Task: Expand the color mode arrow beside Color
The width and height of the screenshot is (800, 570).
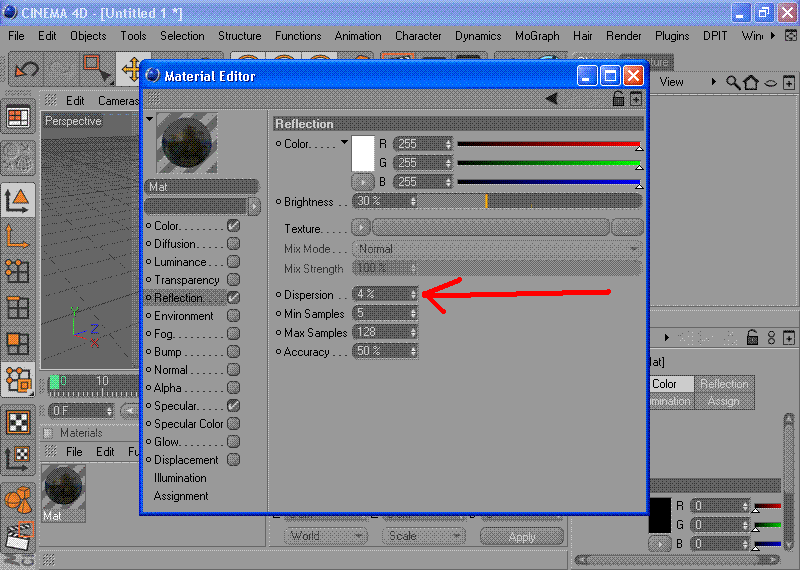Action: (344, 142)
